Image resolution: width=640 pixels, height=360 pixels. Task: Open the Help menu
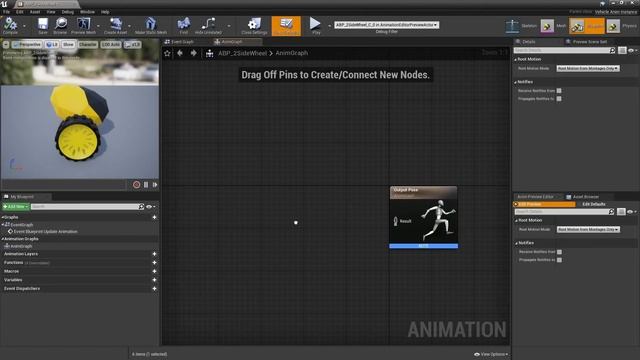pyautogui.click(x=105, y=12)
